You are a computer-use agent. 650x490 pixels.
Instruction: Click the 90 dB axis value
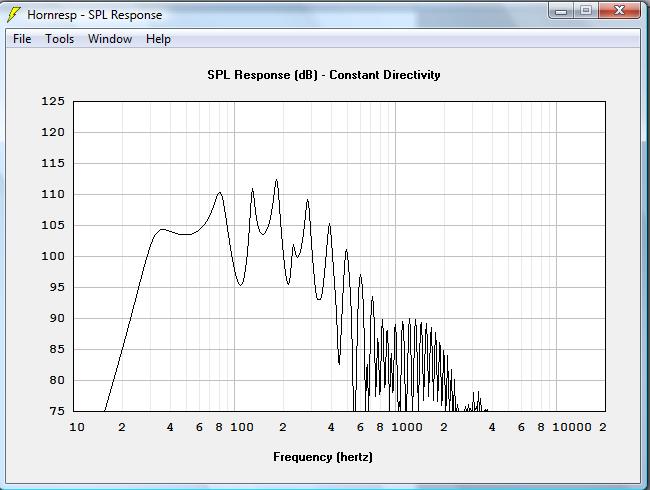point(57,318)
